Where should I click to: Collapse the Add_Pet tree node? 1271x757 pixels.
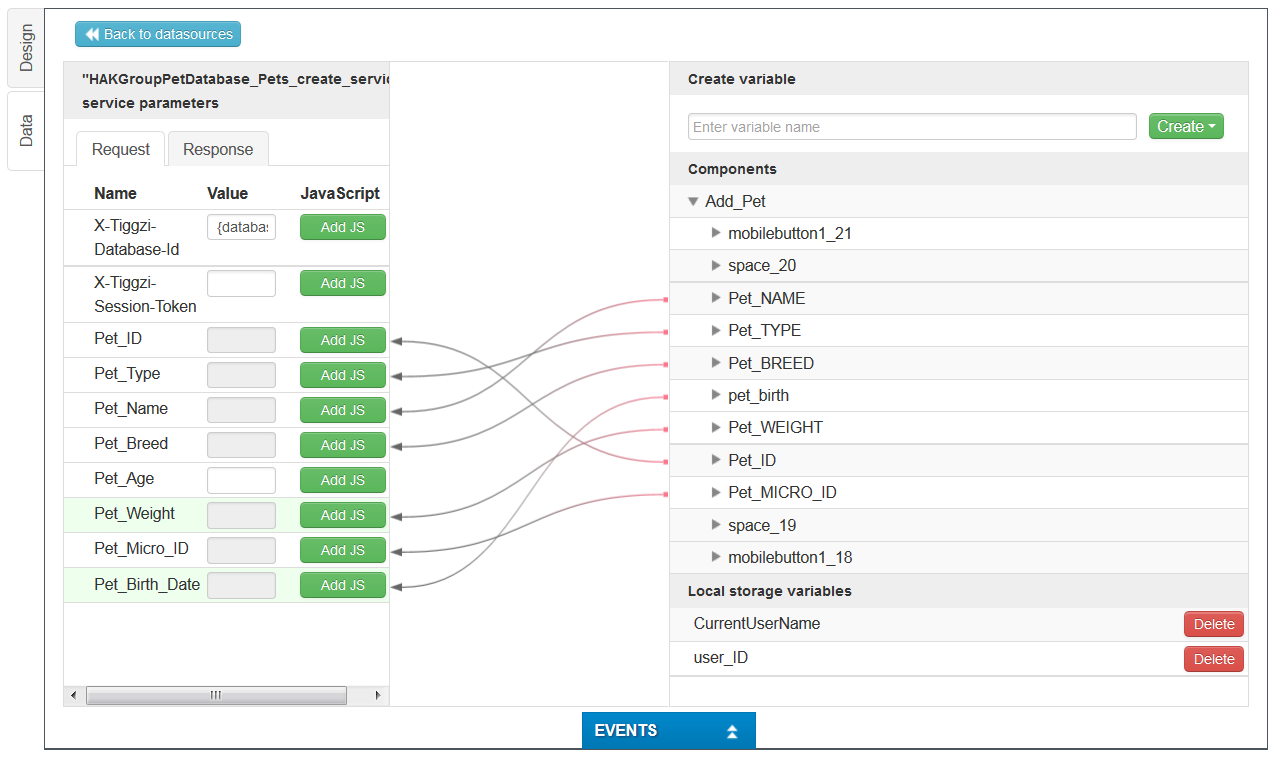click(x=693, y=201)
